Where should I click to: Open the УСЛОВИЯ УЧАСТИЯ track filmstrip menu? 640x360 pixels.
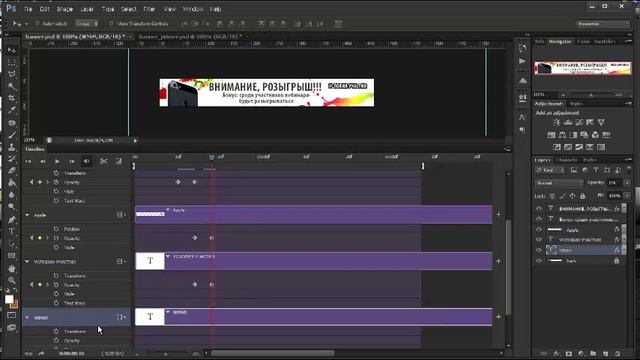(121, 262)
